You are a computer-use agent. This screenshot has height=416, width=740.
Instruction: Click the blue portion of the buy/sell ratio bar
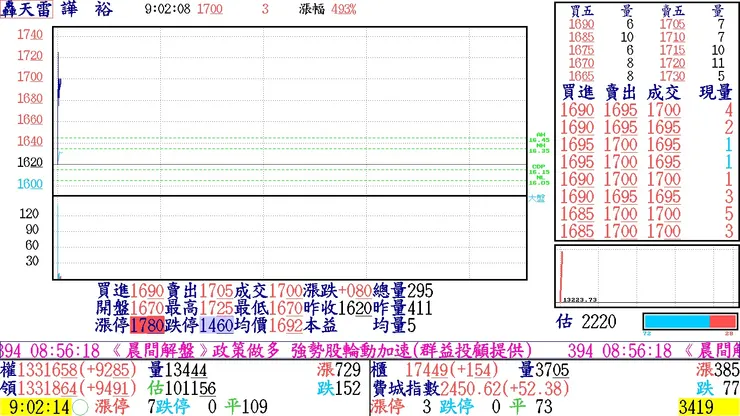click(x=677, y=322)
